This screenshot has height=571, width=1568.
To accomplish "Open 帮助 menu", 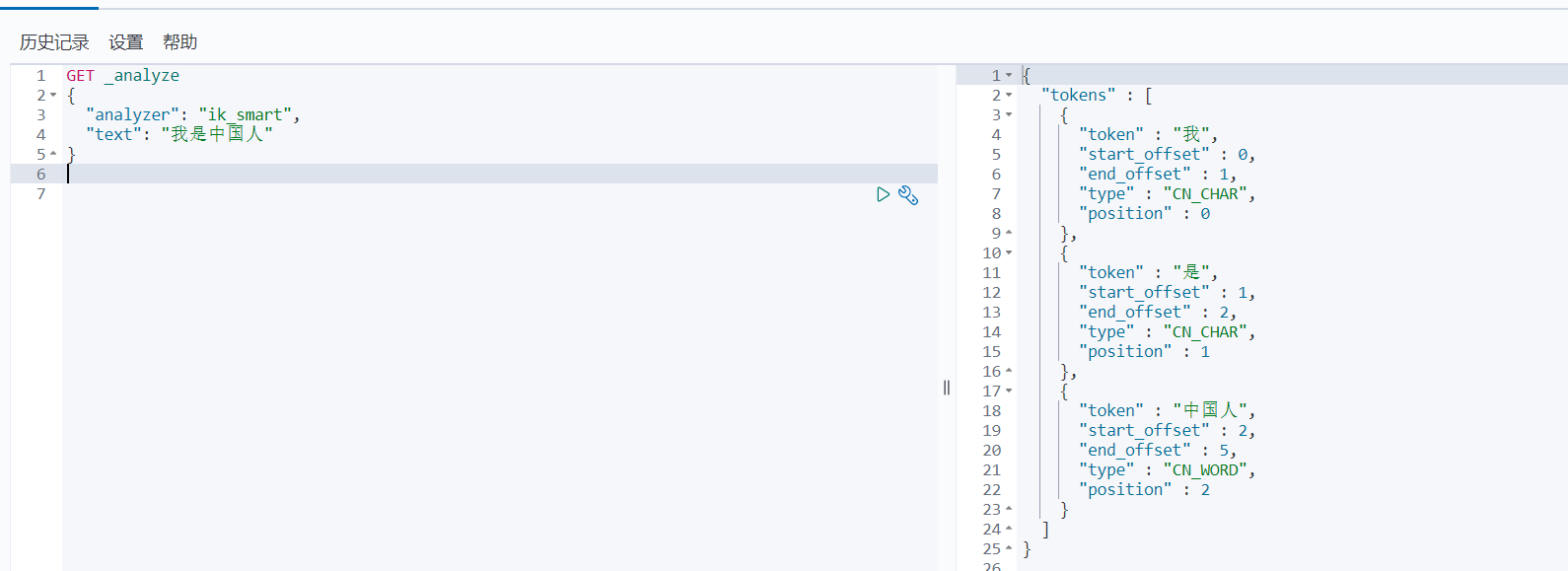I will (180, 42).
